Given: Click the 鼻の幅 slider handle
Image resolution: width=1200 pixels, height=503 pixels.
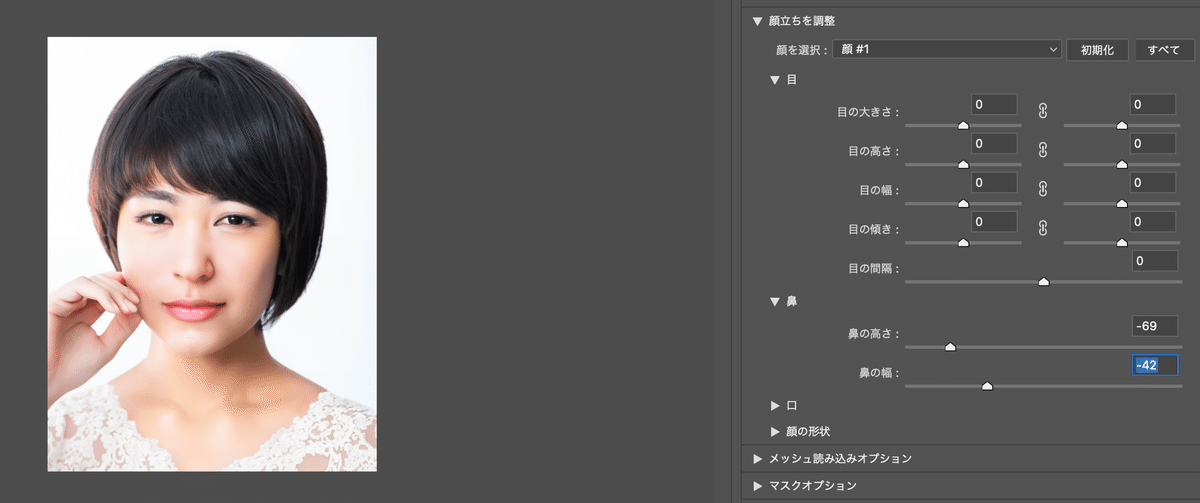Looking at the screenshot, I should coord(987,385).
